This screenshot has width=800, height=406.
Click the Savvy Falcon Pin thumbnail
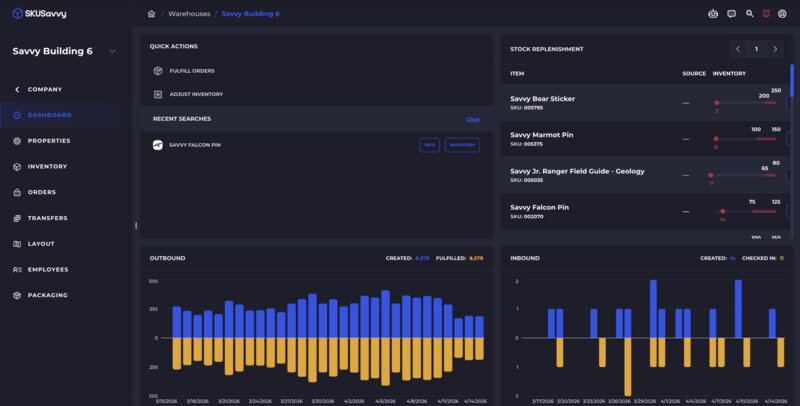[x=158, y=145]
